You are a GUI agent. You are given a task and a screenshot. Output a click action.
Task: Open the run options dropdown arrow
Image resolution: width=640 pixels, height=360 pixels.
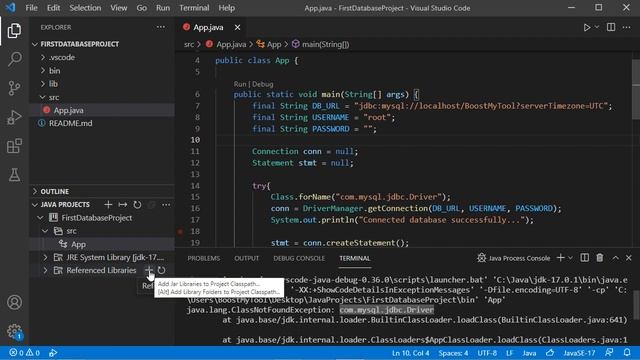point(597,27)
